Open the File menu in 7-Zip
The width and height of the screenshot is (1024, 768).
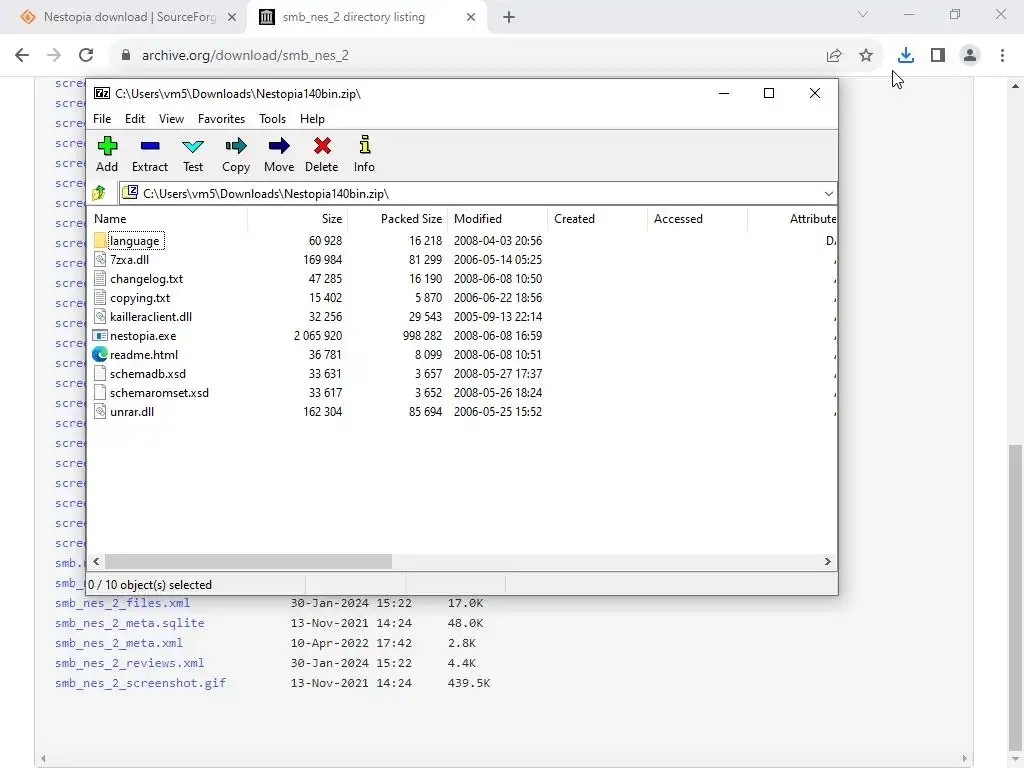[x=102, y=119]
